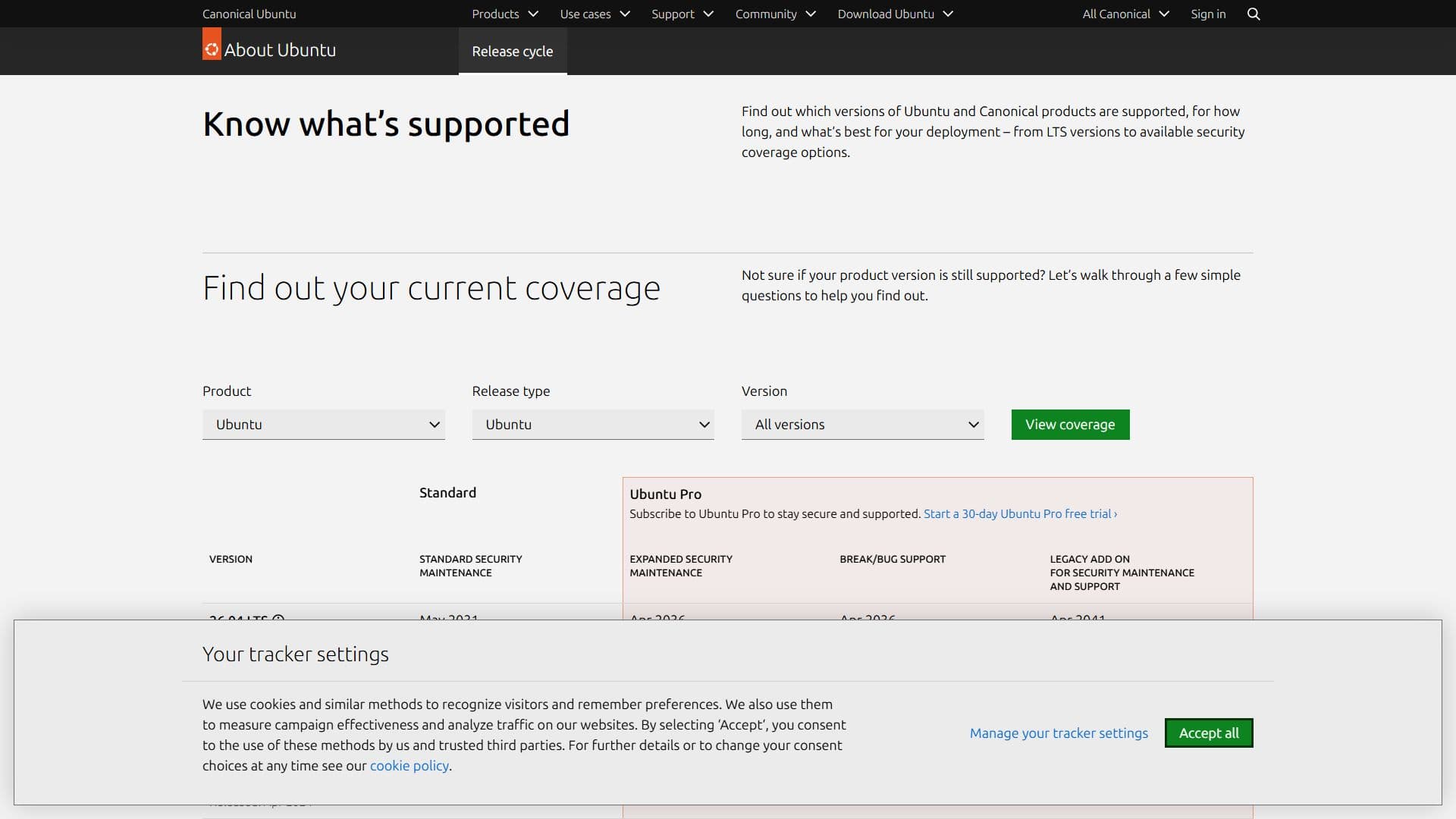Click the 'STANDARD SECURITY MAINTENANCE' column header
This screenshot has width=1456, height=819.
471,566
